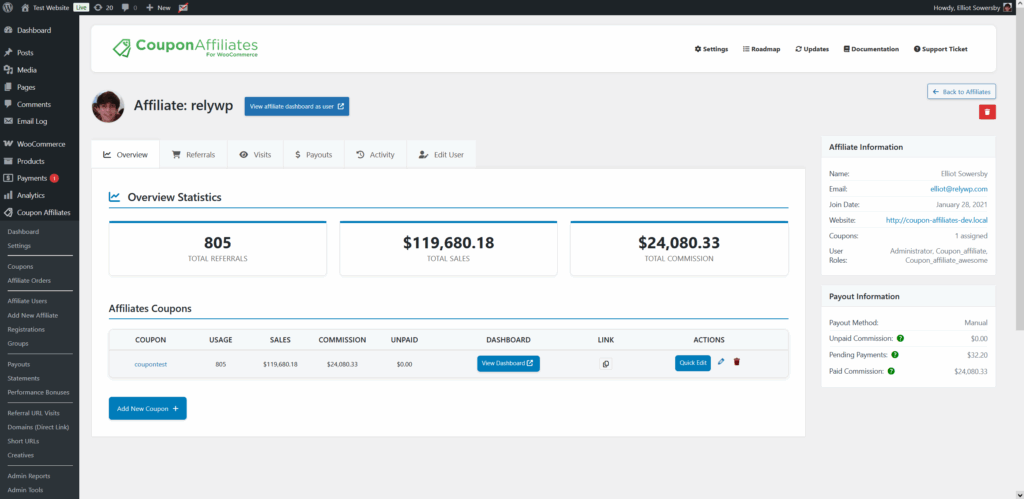Open Admin Tools submenu item
The height and width of the screenshot is (499, 1024).
pos(25,490)
